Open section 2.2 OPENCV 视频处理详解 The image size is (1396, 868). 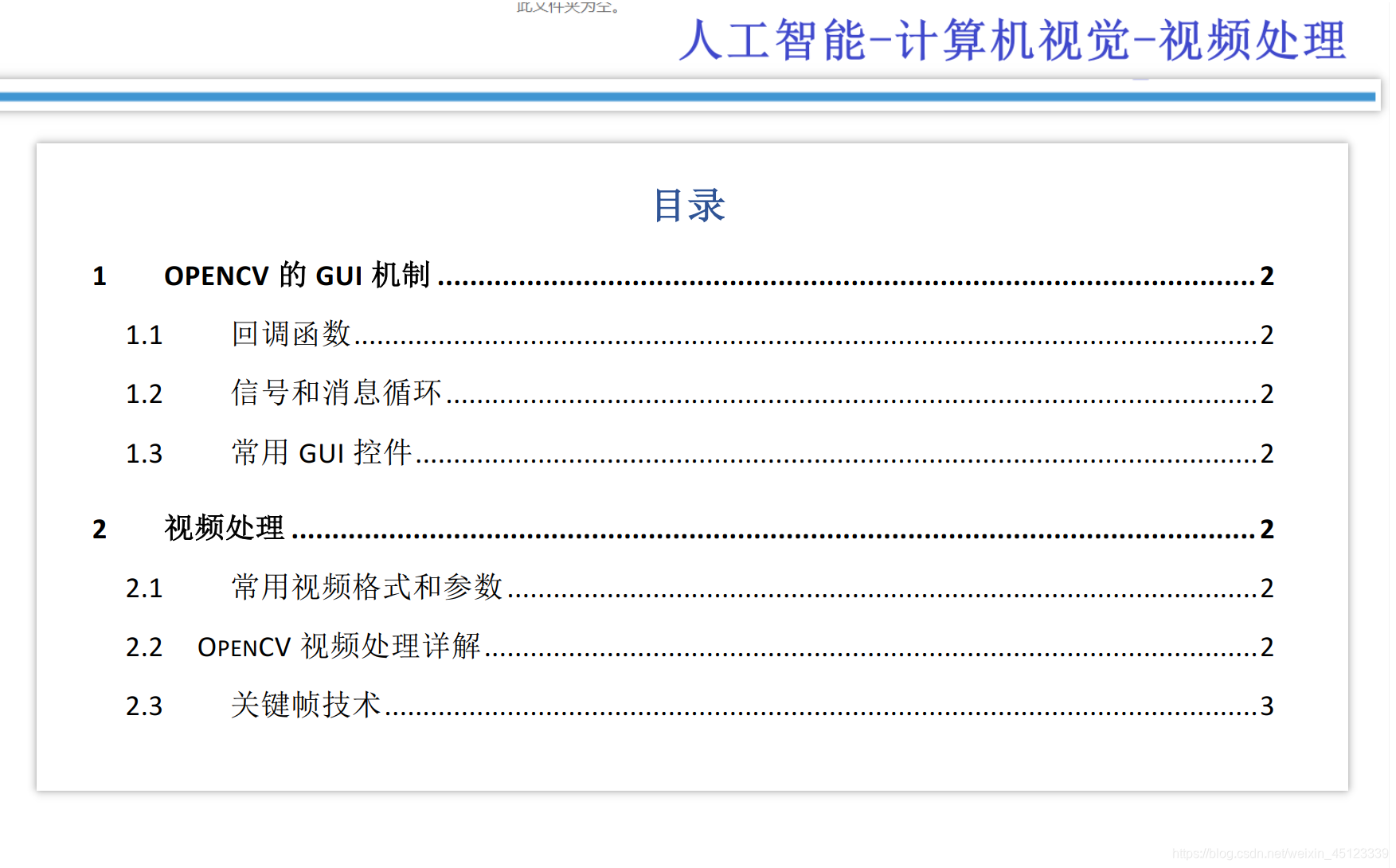click(699, 647)
